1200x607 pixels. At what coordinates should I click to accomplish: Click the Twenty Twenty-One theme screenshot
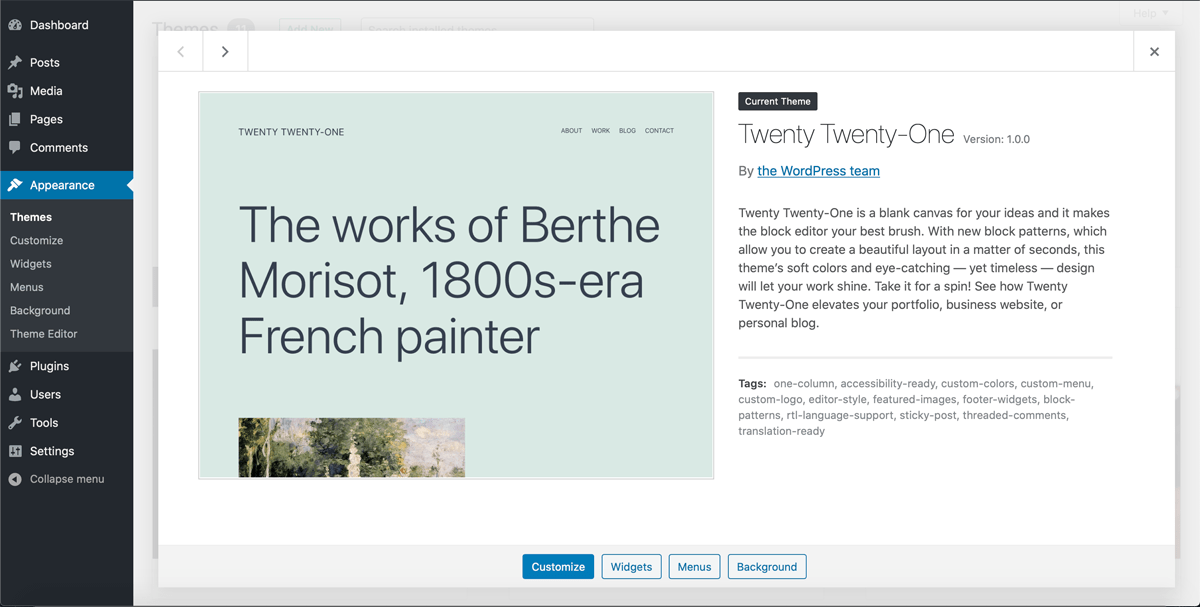pyautogui.click(x=456, y=285)
